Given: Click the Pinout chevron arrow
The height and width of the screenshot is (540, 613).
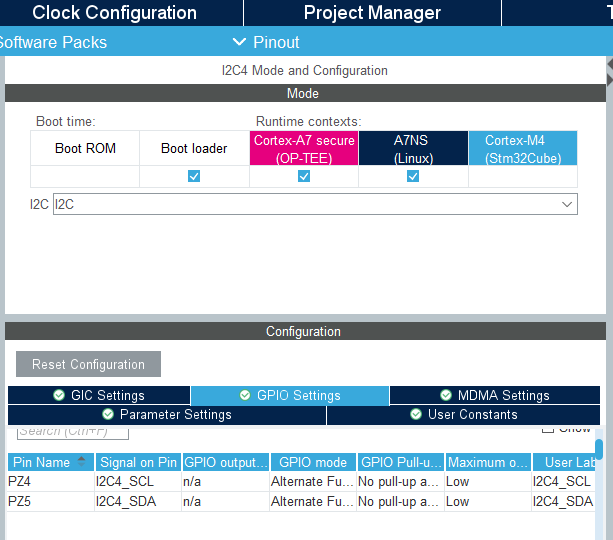Looking at the screenshot, I should pyautogui.click(x=239, y=41).
